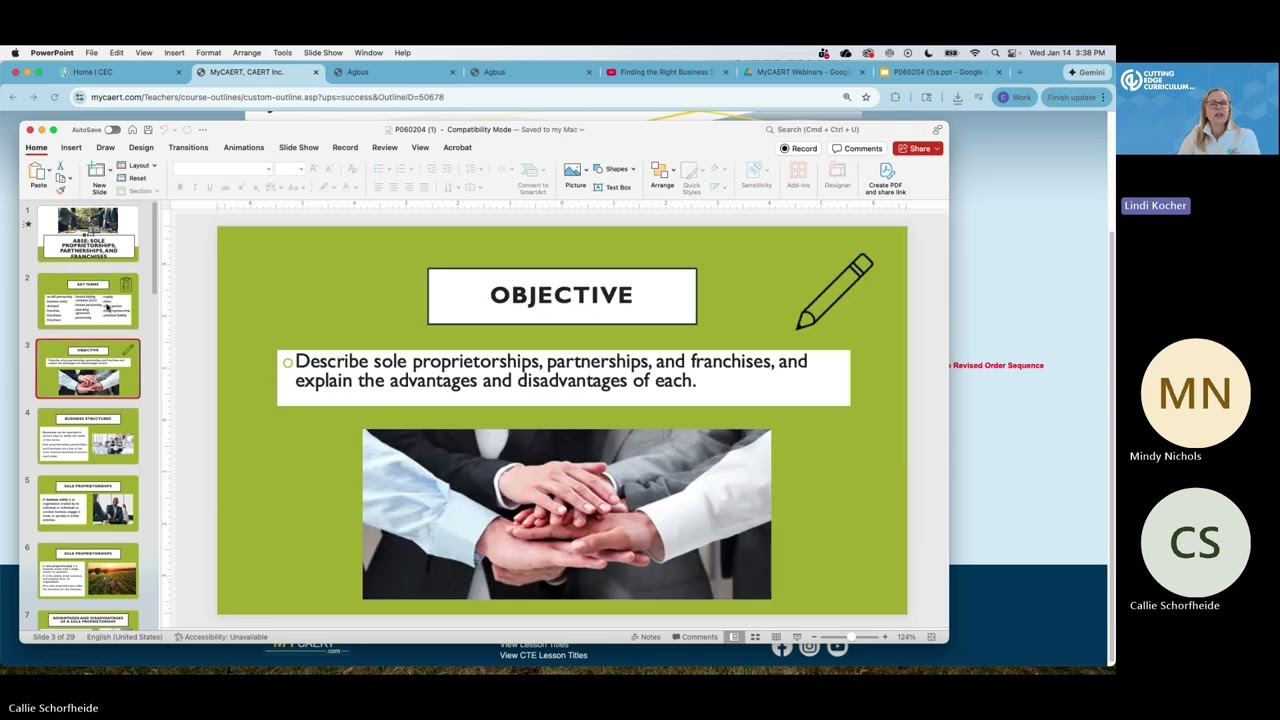Select slide 4 Business Structures thumbnail
Screen dimensions: 1280x720
tap(88, 435)
